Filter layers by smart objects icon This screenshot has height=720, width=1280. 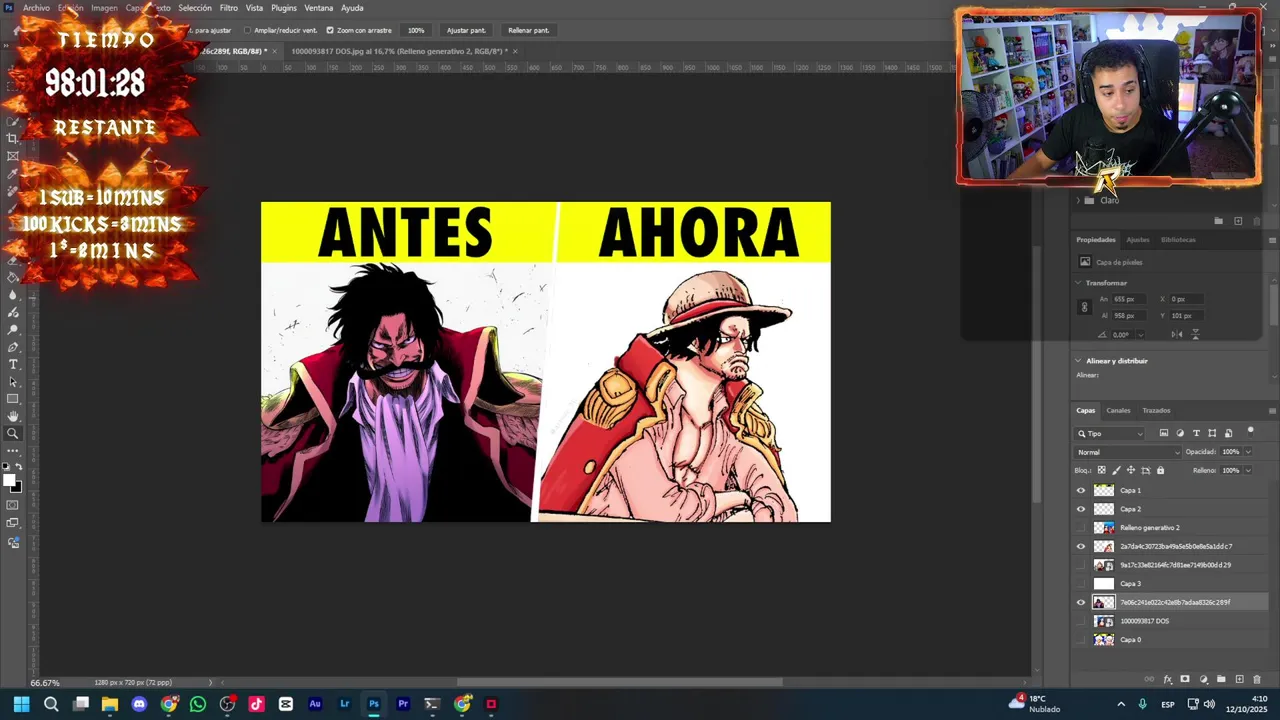click(x=1228, y=433)
